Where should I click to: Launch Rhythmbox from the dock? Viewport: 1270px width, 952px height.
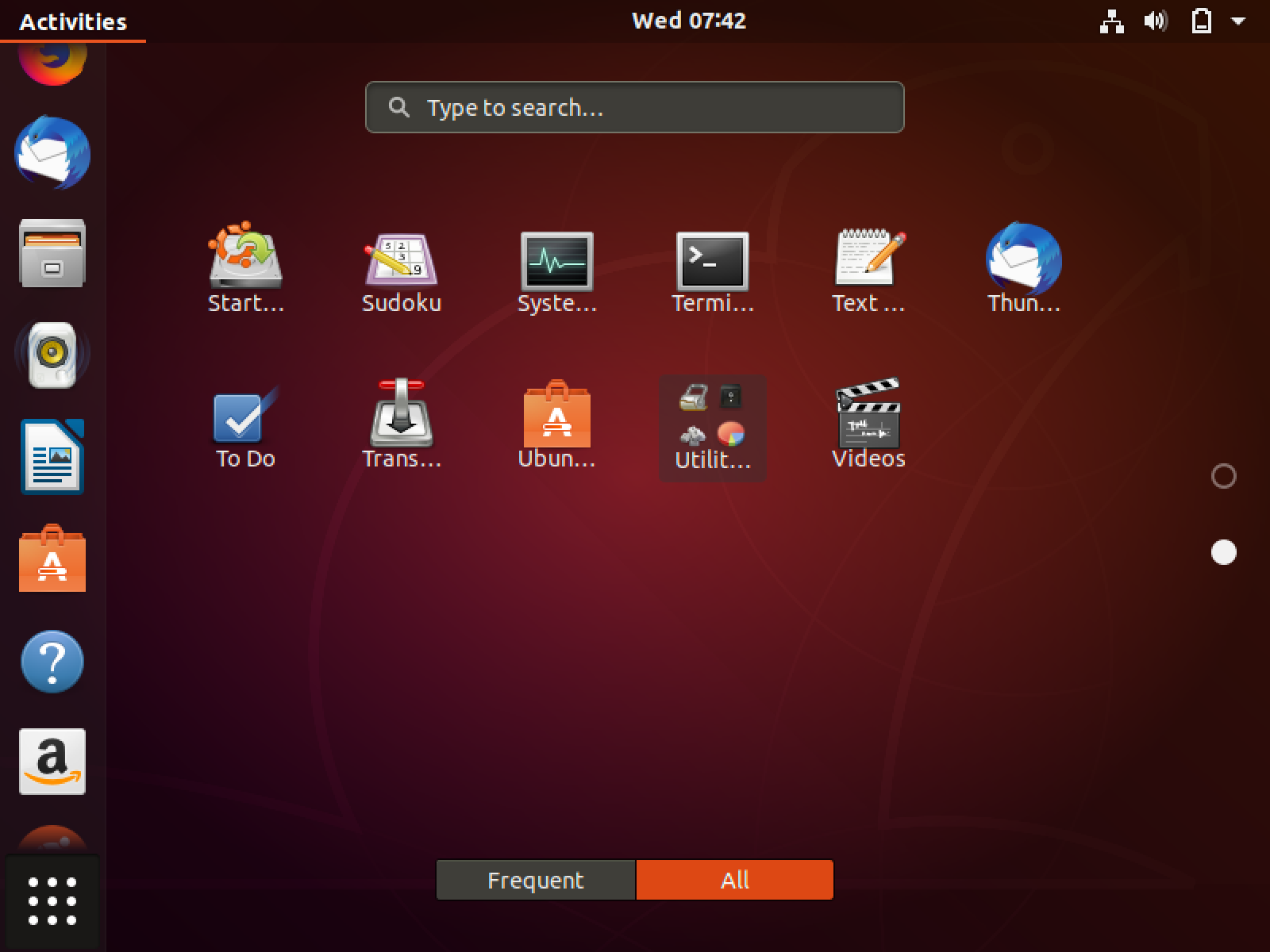point(52,355)
